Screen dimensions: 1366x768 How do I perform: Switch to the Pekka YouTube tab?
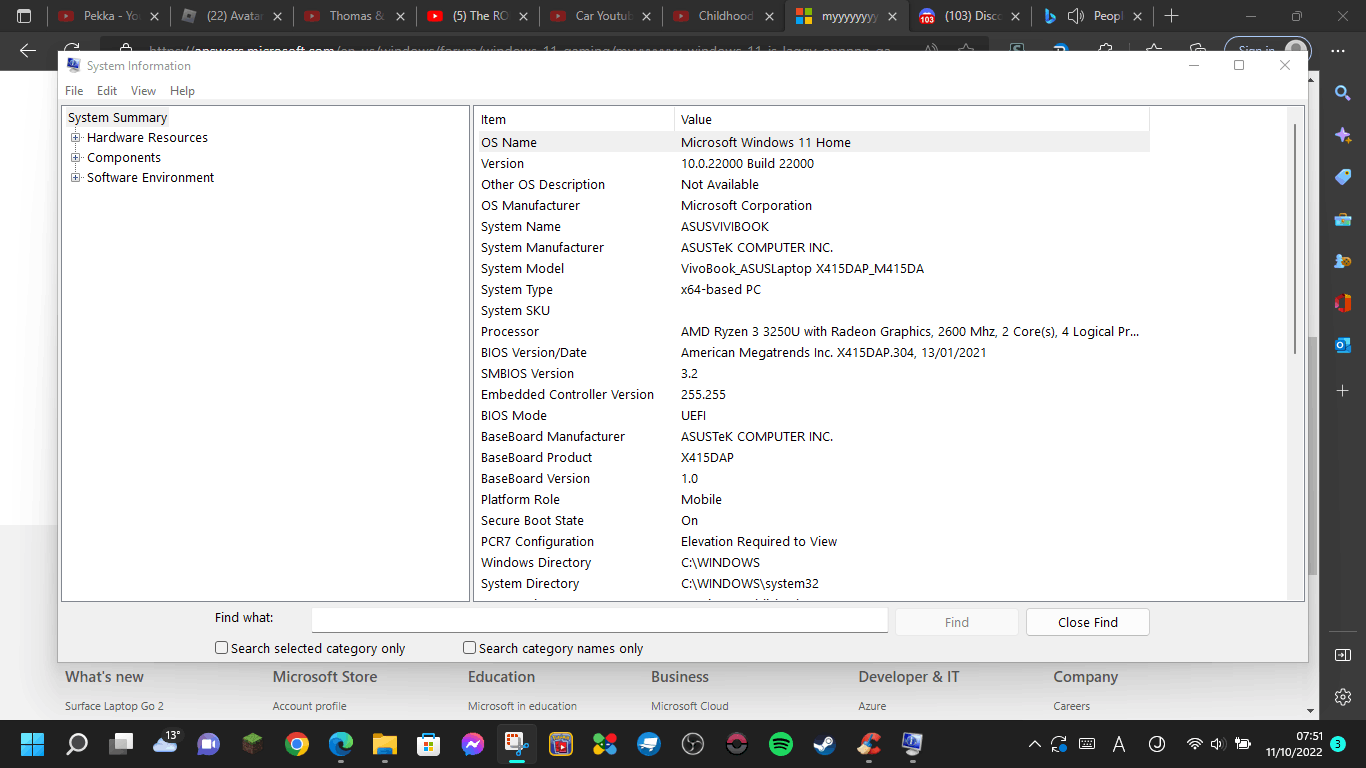click(108, 16)
